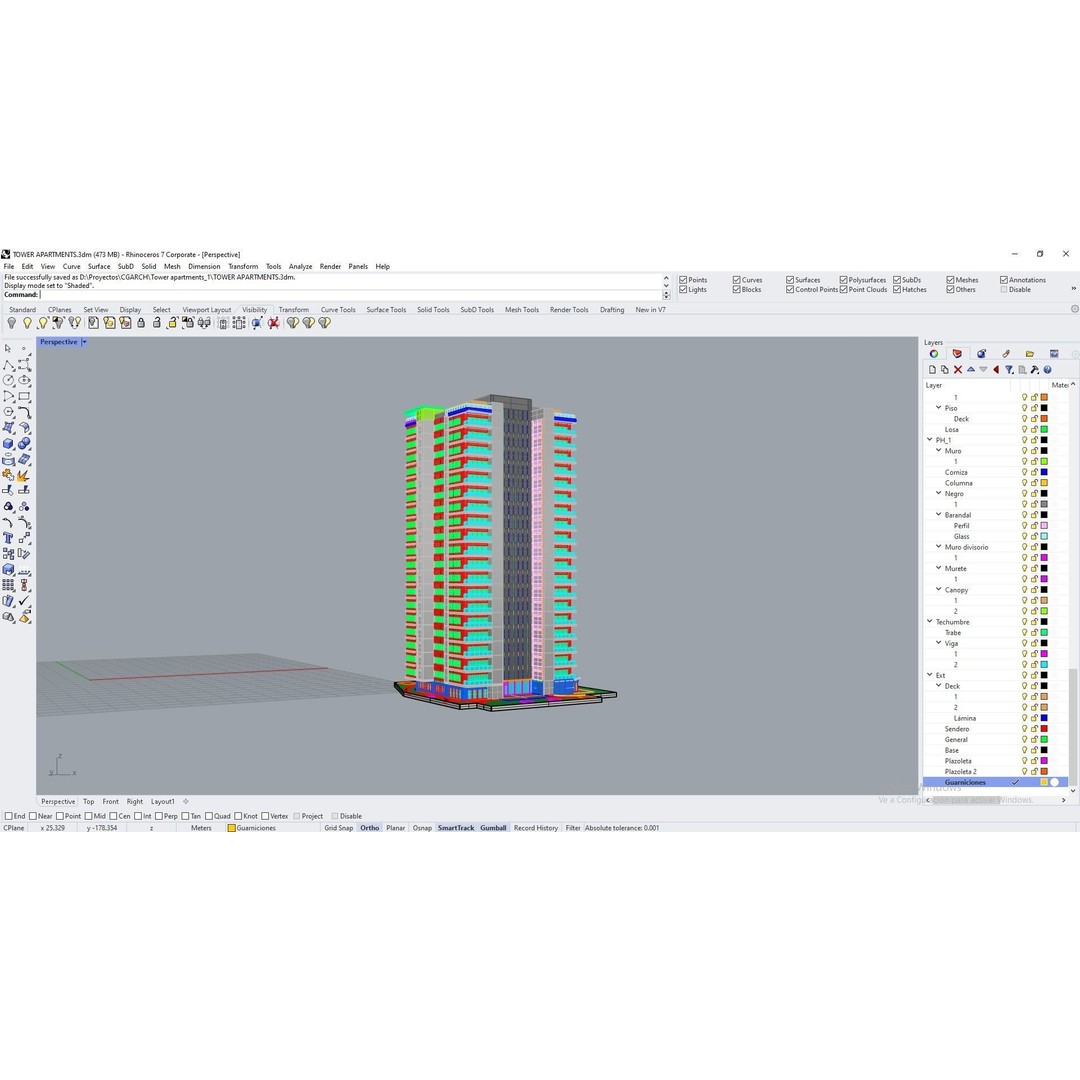Image resolution: width=1080 pixels, height=1080 pixels.
Task: Click the Show Objects yellow lightbulb icon
Action: point(28,323)
